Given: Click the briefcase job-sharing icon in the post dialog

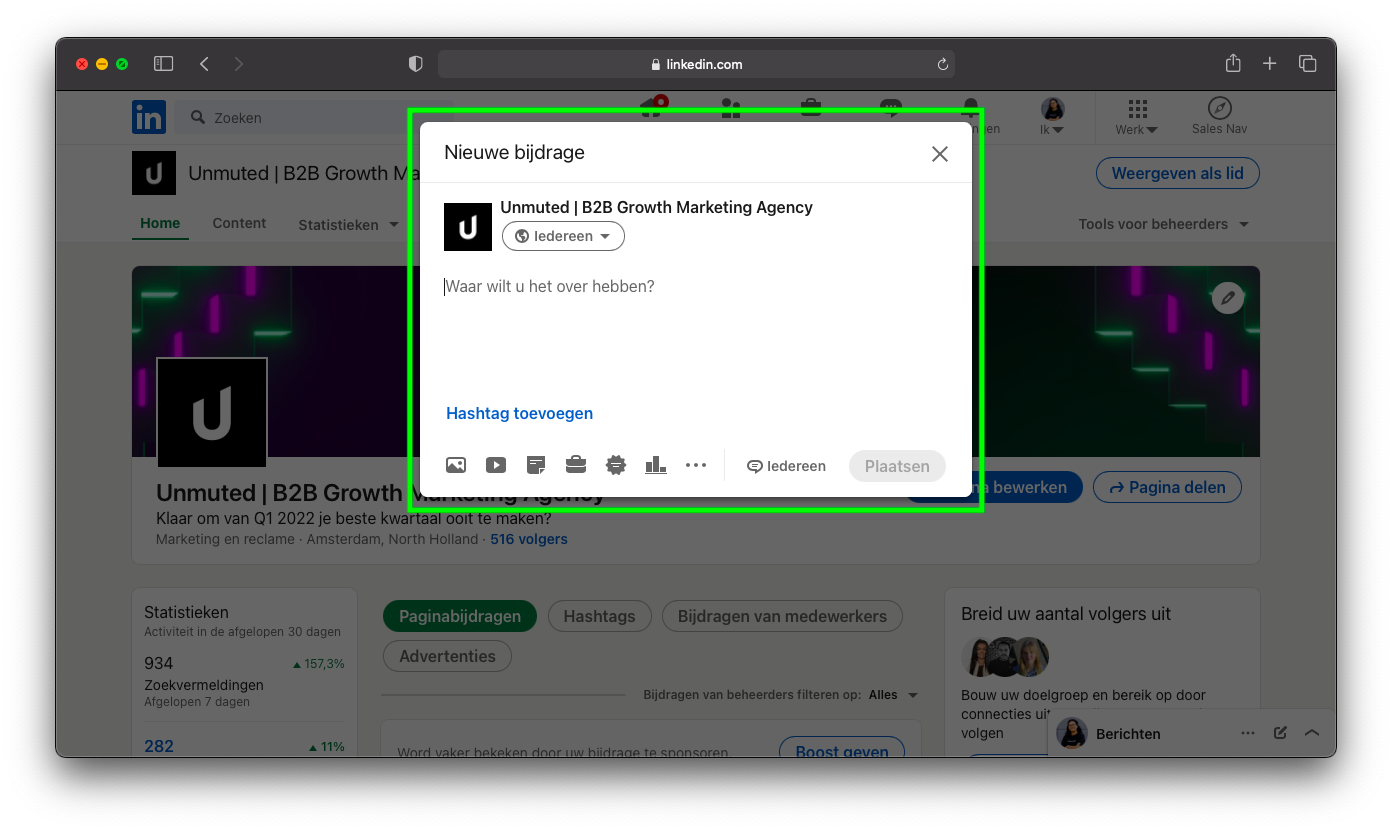Looking at the screenshot, I should point(576,465).
